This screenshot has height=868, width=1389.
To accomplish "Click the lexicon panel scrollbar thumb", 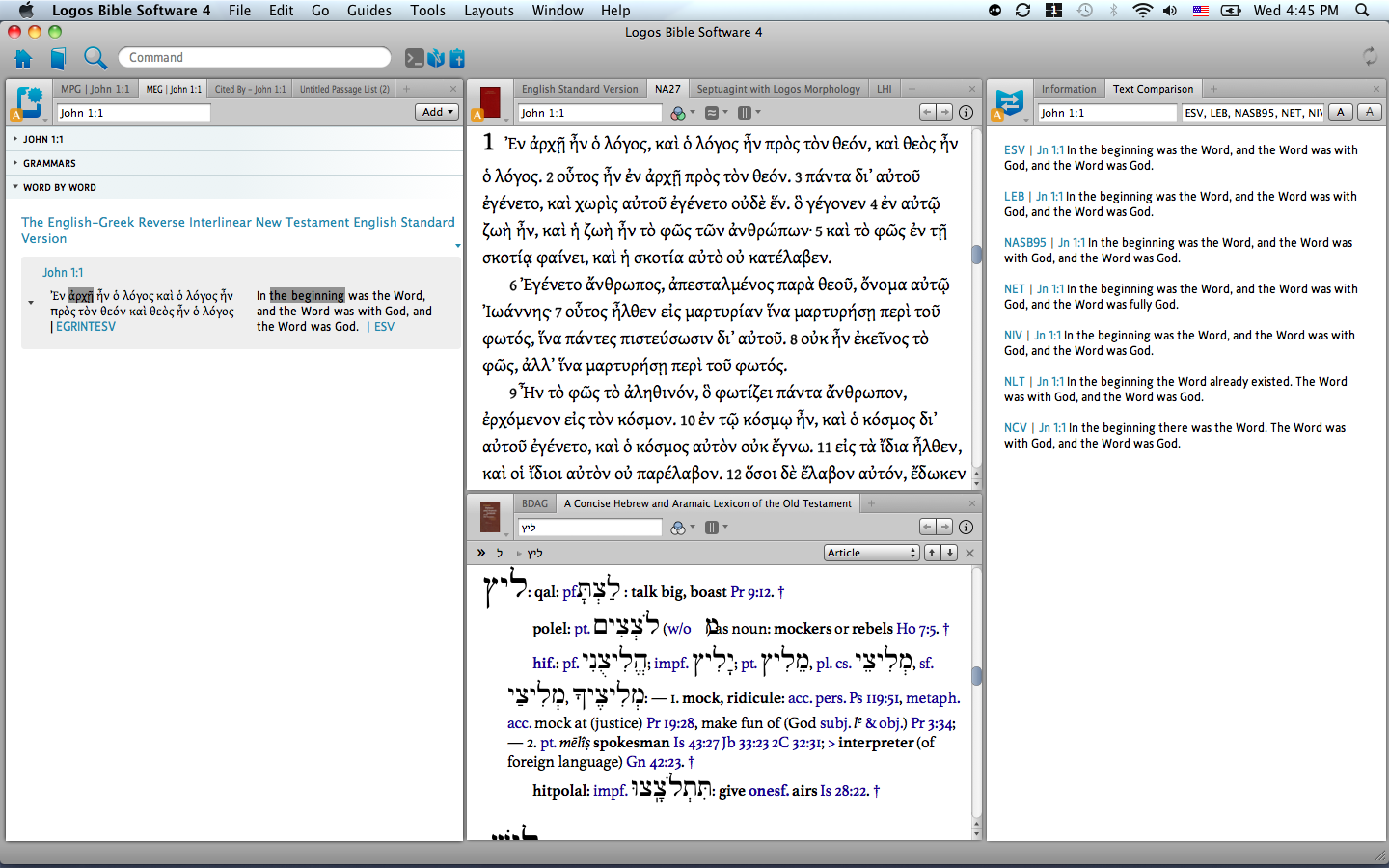I will (x=976, y=675).
